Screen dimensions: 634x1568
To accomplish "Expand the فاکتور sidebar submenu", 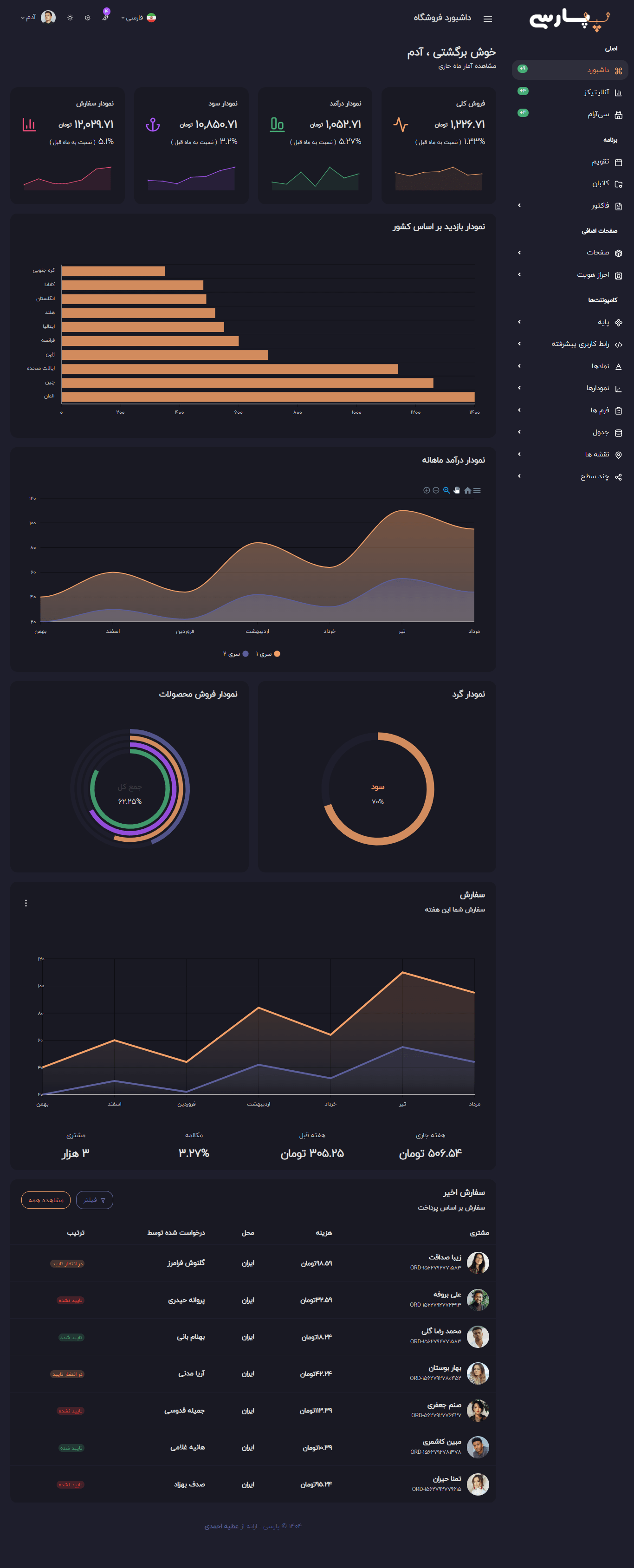I will pyautogui.click(x=570, y=206).
